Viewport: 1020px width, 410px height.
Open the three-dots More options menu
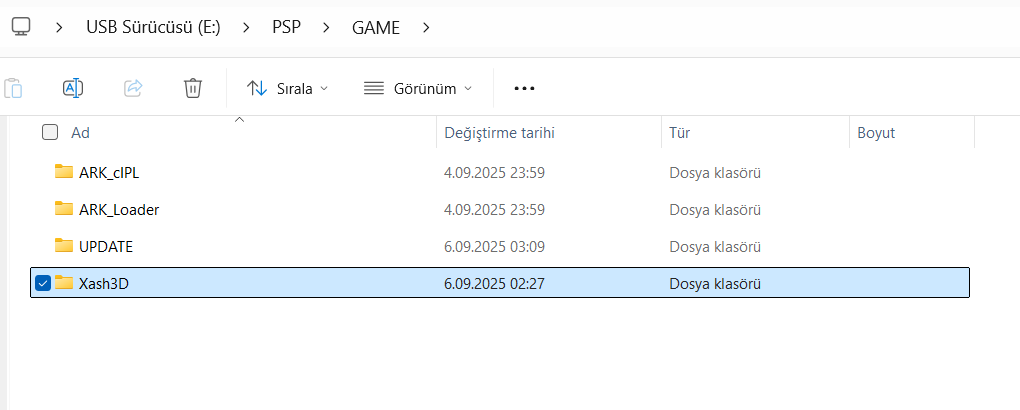524,89
